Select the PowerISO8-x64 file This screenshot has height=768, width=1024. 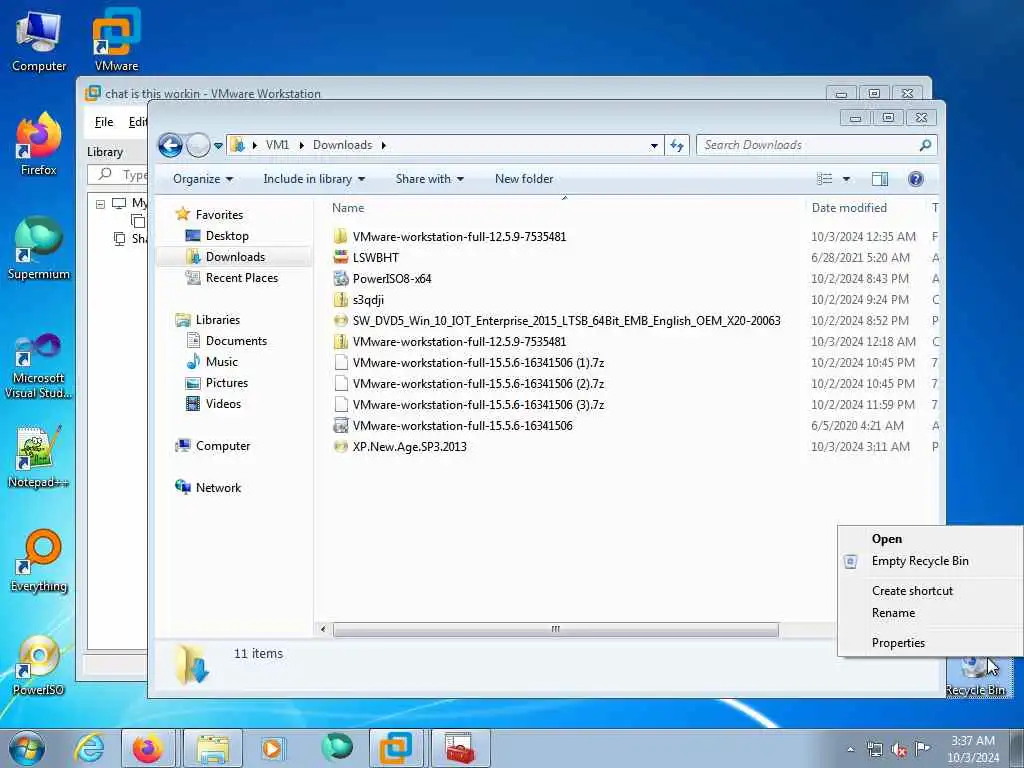392,279
